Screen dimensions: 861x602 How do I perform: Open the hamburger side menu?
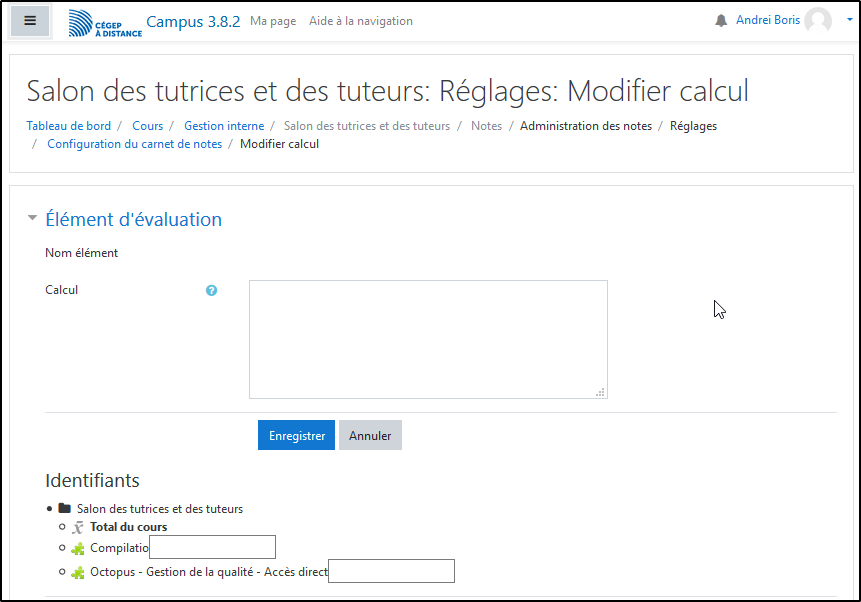(30, 20)
